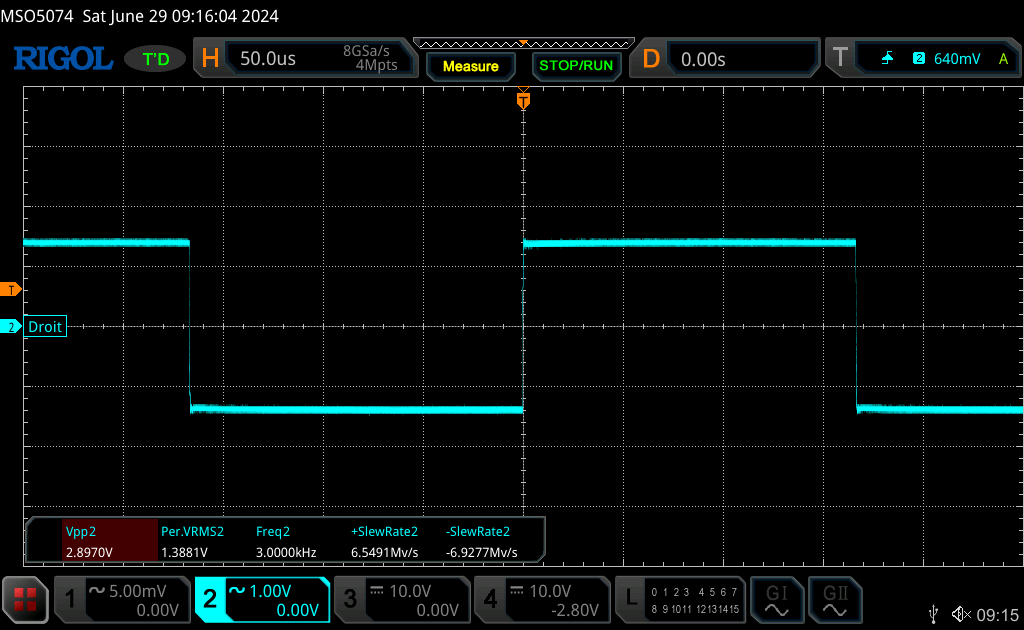
Task: Click the Vpp2 value 2.8970V
Action: click(89, 552)
